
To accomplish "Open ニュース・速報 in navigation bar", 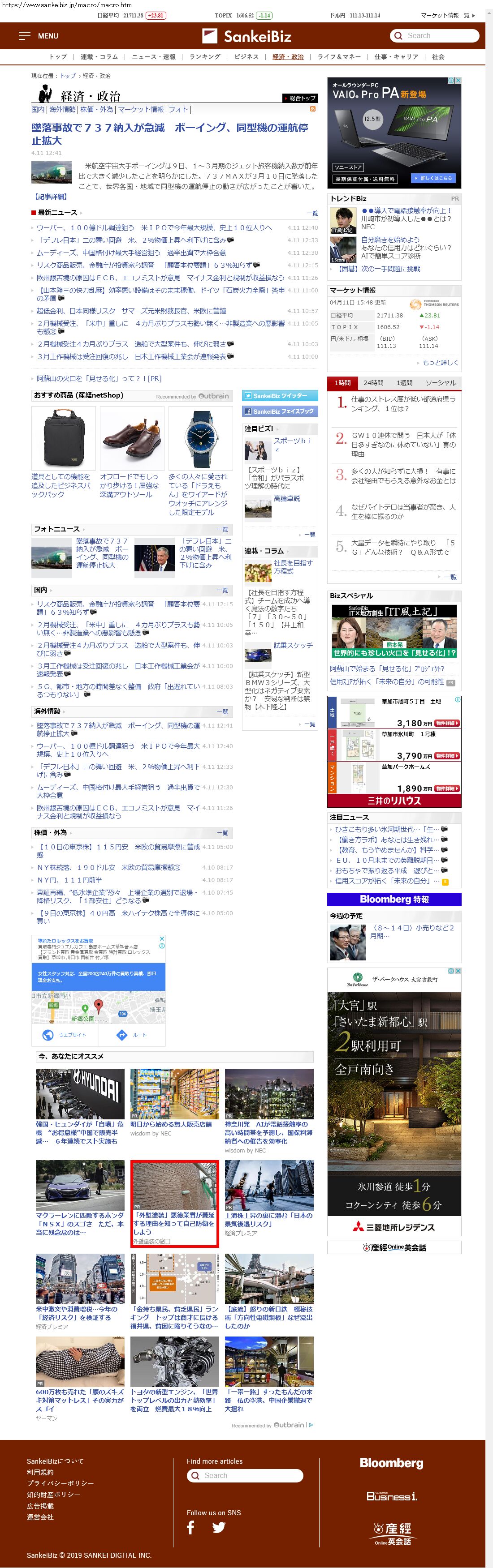I will [x=154, y=56].
